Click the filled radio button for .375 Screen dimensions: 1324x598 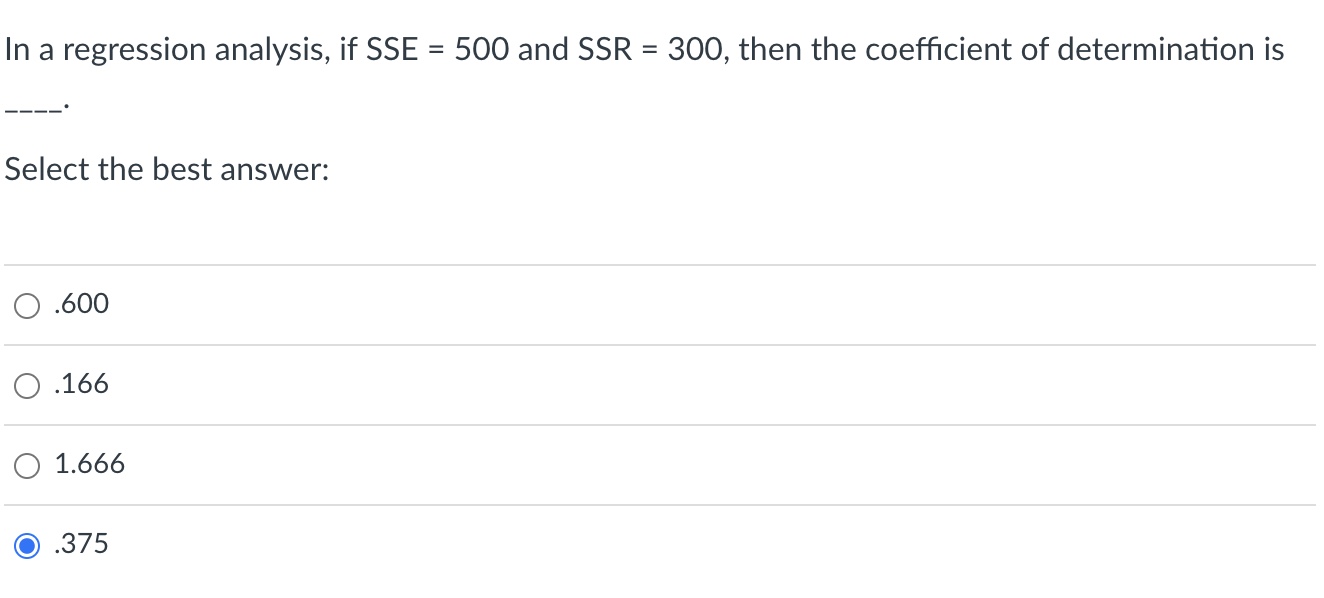click(x=26, y=543)
